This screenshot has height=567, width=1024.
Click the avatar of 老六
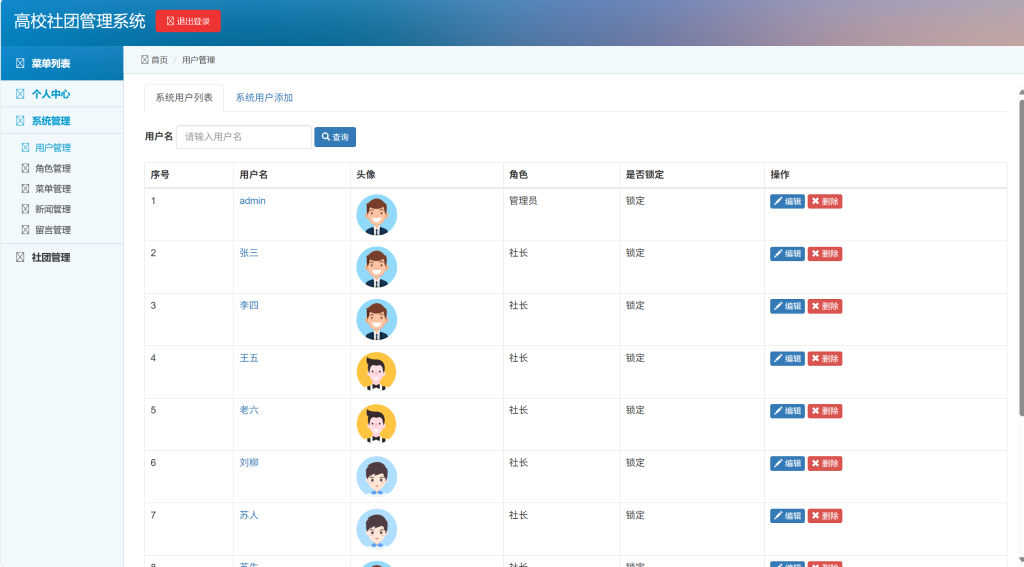(x=377, y=425)
